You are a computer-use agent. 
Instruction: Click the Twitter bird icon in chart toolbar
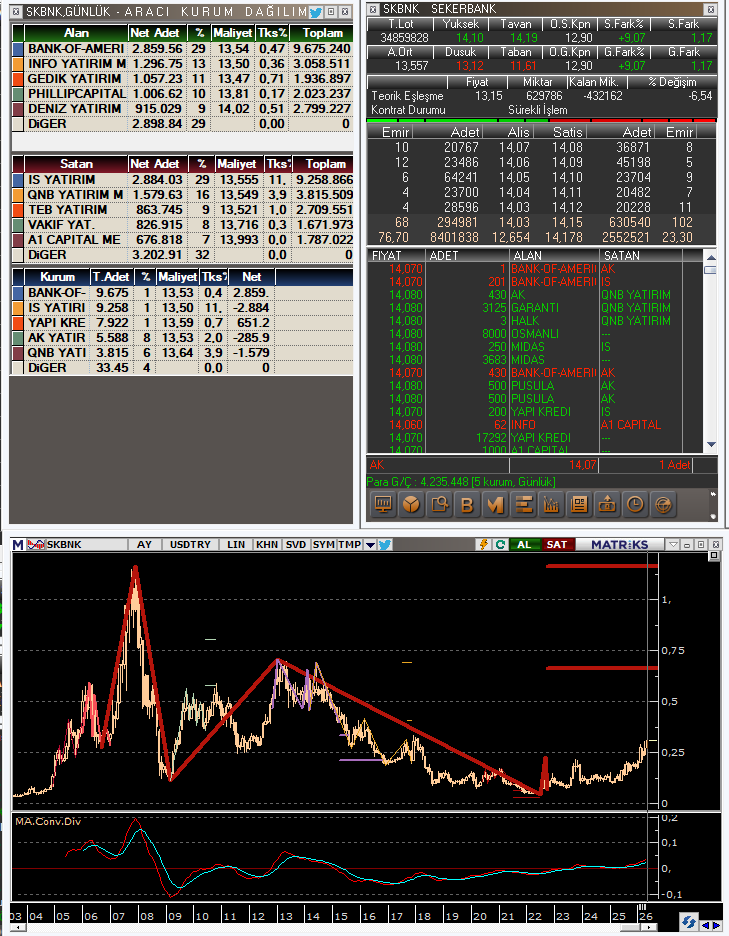385,544
